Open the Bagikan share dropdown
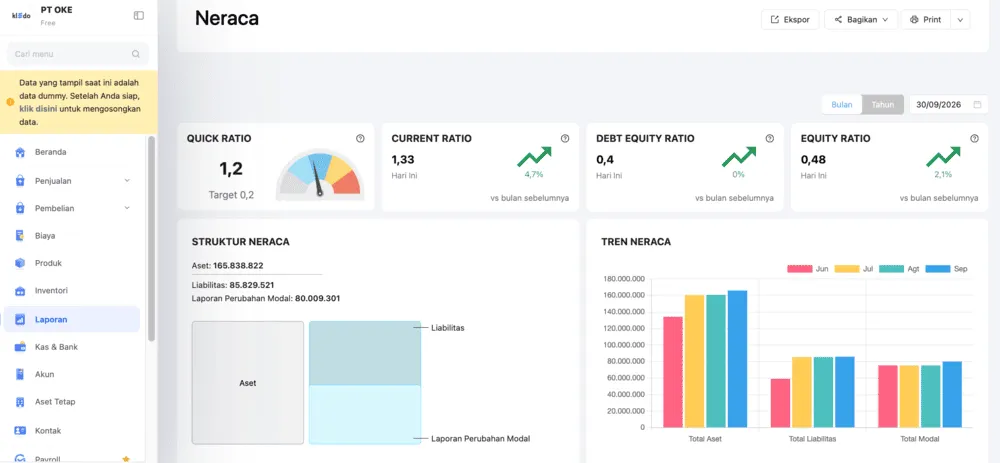The height and width of the screenshot is (463, 1000). pos(861,20)
